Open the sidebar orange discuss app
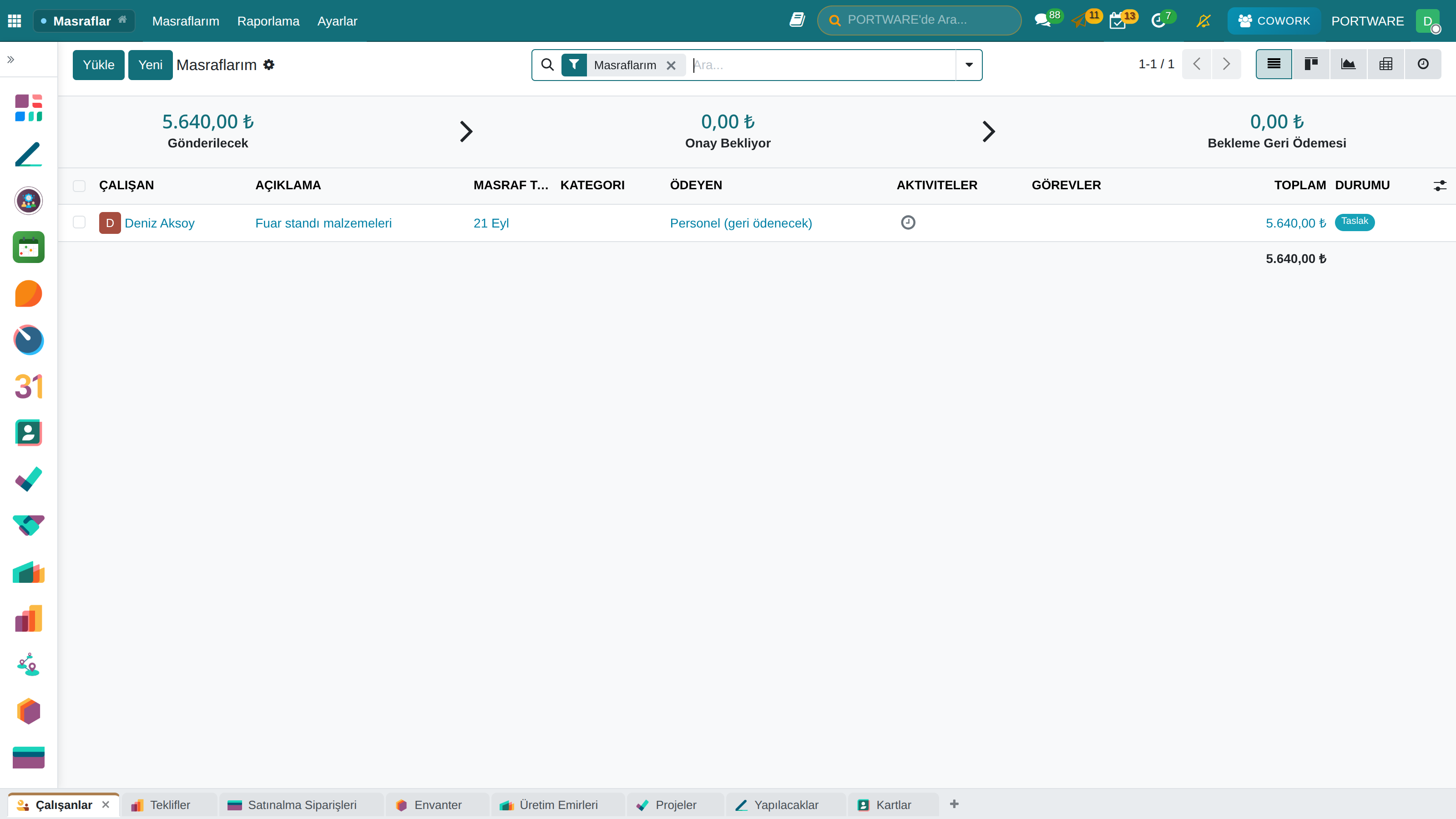Viewport: 1456px width, 819px height. click(x=28, y=293)
